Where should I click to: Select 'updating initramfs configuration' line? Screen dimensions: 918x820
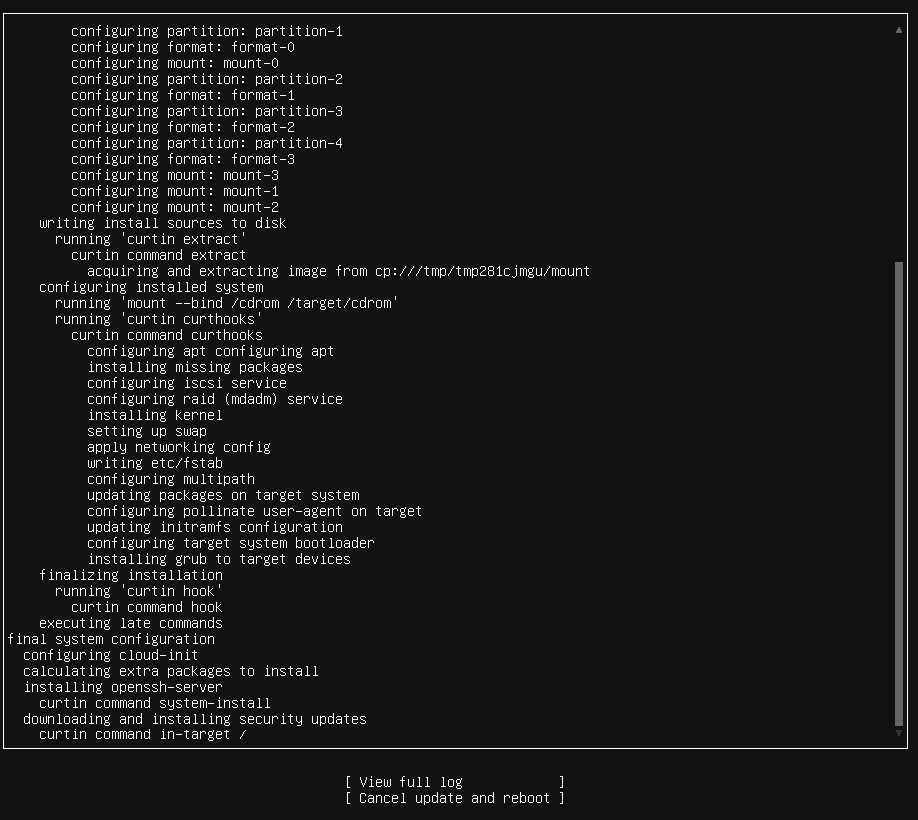(215, 527)
